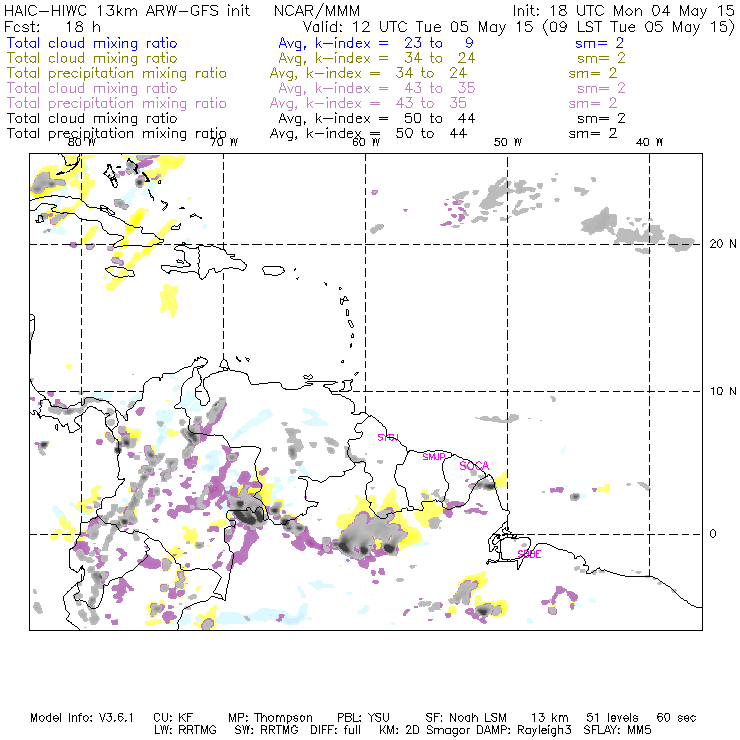This screenshot has height=740, width=740.
Task: Click the 'Valid: 12 UTC Tue 05 May 15' text
Action: click(x=418, y=27)
